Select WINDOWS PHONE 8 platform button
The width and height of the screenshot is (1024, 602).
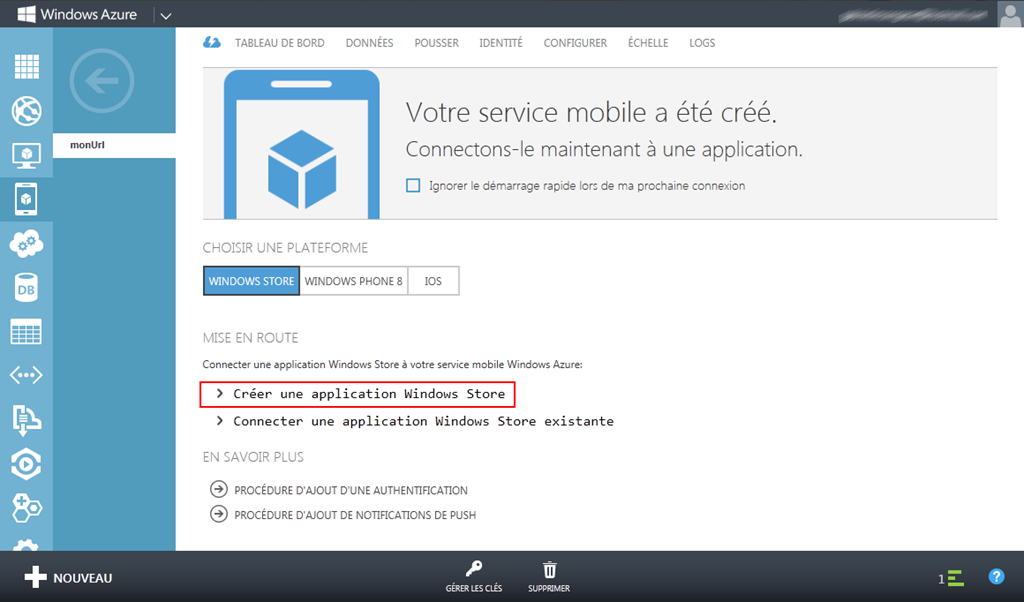coord(353,281)
